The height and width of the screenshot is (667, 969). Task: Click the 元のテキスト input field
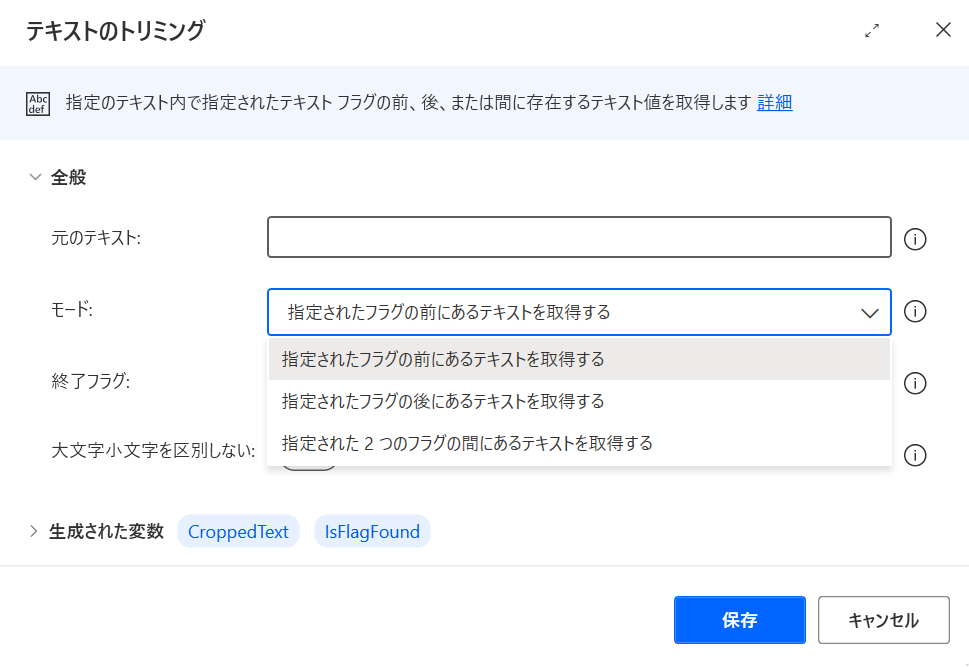click(579, 237)
